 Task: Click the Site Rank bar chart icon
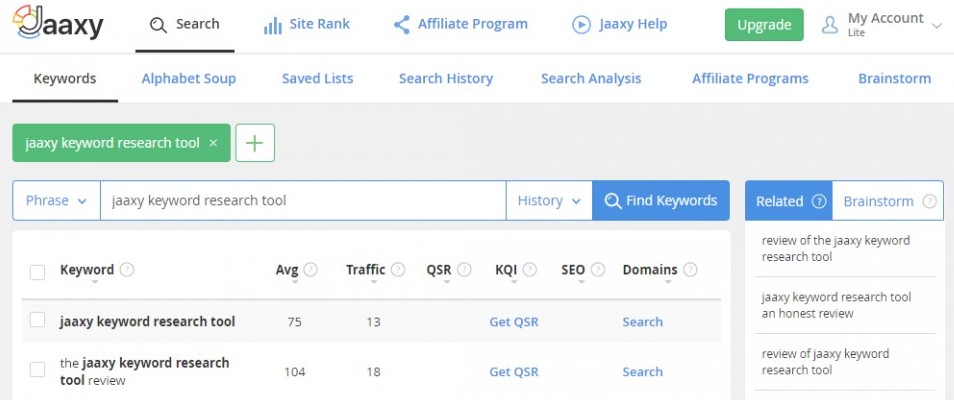pyautogui.click(x=273, y=26)
